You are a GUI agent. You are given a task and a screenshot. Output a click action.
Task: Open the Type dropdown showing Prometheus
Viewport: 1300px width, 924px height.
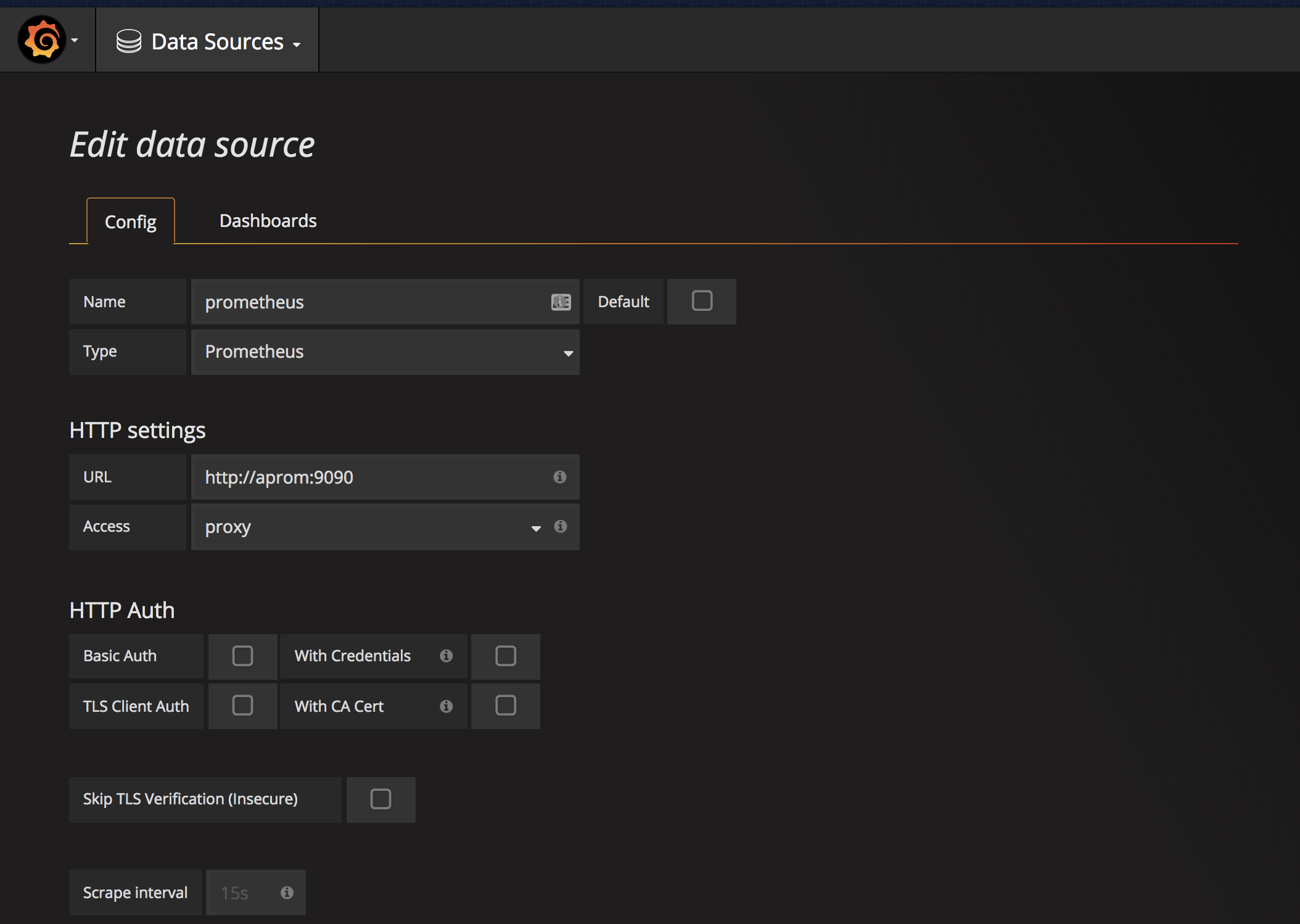click(x=385, y=352)
